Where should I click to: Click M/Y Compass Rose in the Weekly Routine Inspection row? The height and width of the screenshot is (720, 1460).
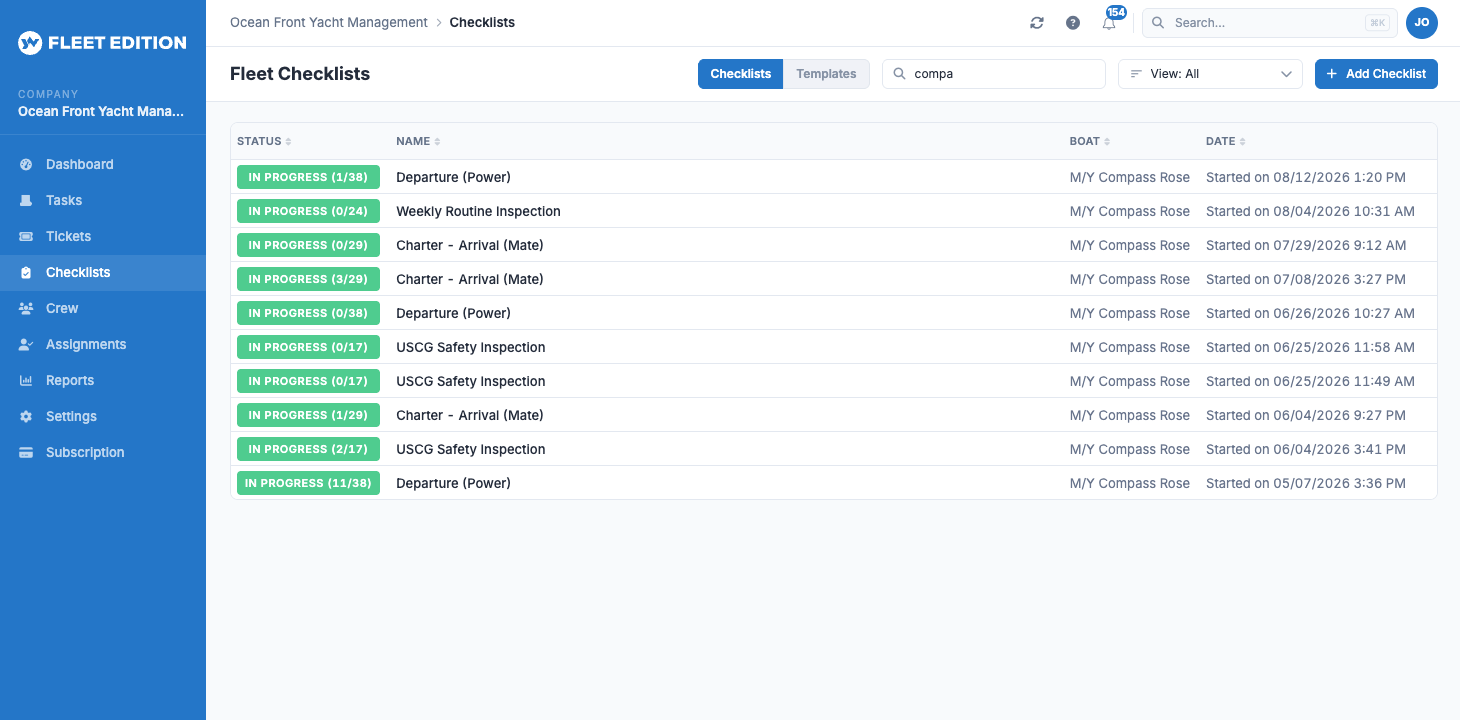(1130, 211)
